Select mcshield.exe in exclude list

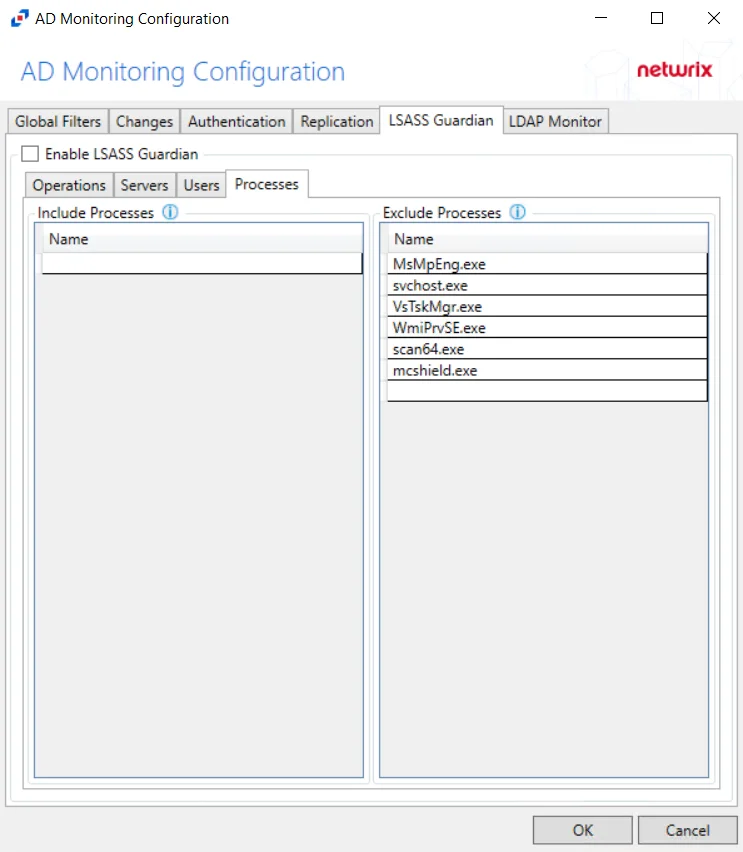547,370
